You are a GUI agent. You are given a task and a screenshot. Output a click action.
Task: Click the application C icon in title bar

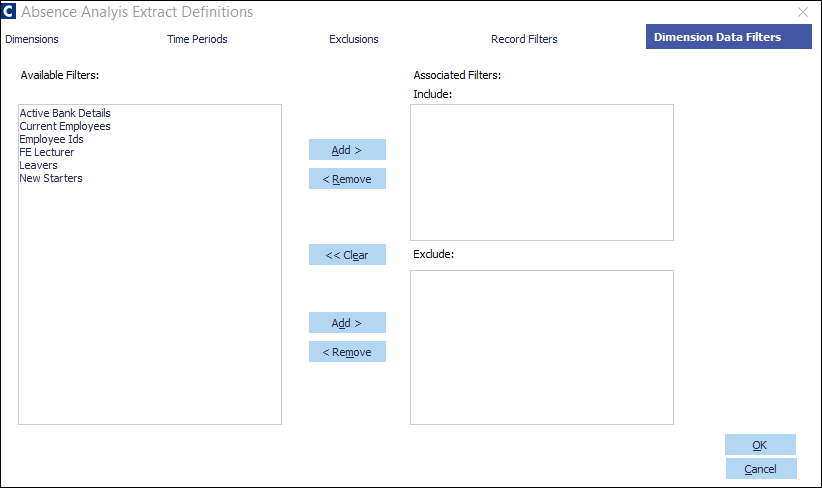pos(8,10)
